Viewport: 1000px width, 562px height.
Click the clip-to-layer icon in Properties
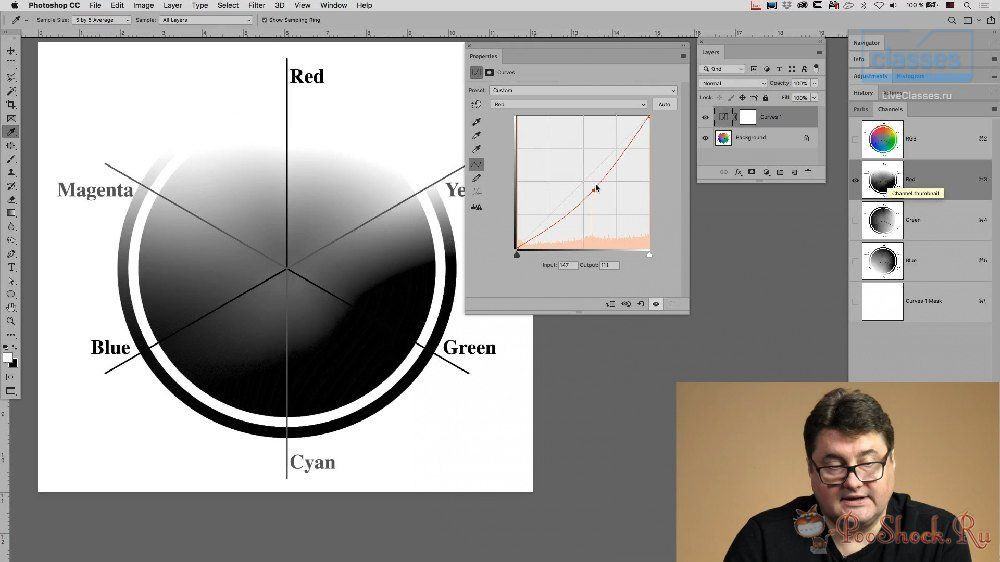pos(610,303)
